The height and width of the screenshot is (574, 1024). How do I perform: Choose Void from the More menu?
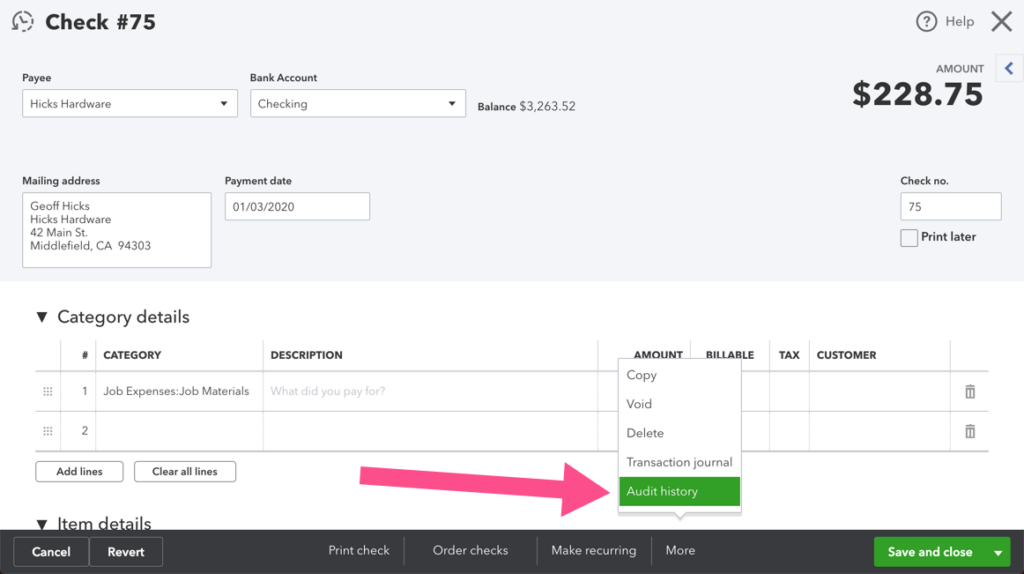(x=679, y=404)
